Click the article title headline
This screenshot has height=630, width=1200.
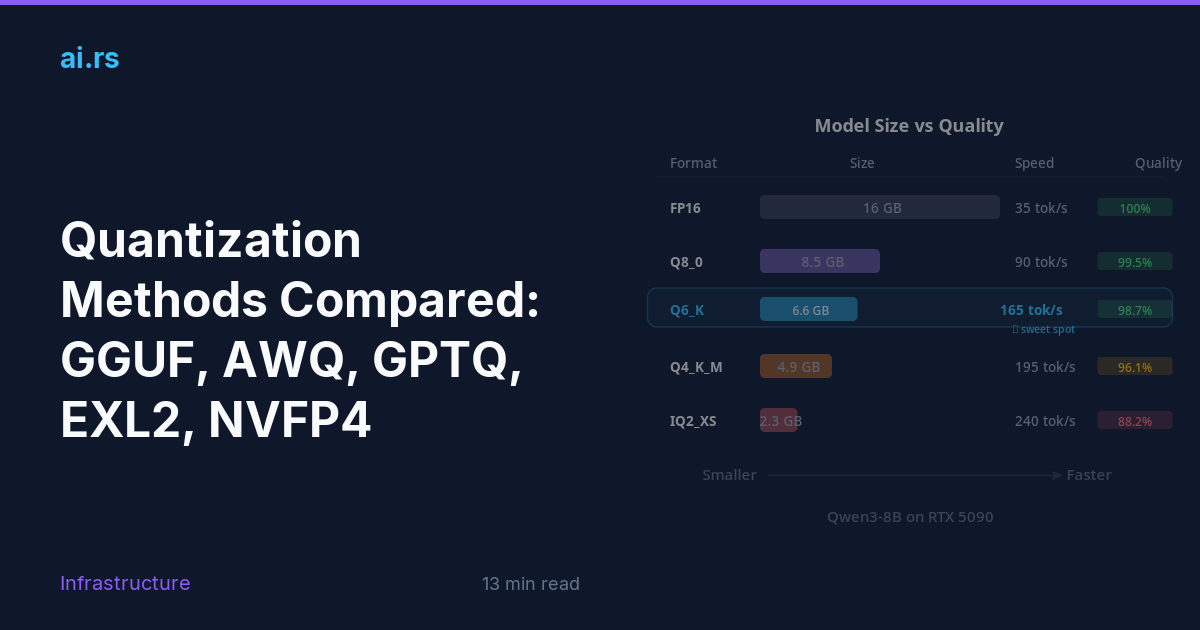tap(300, 330)
